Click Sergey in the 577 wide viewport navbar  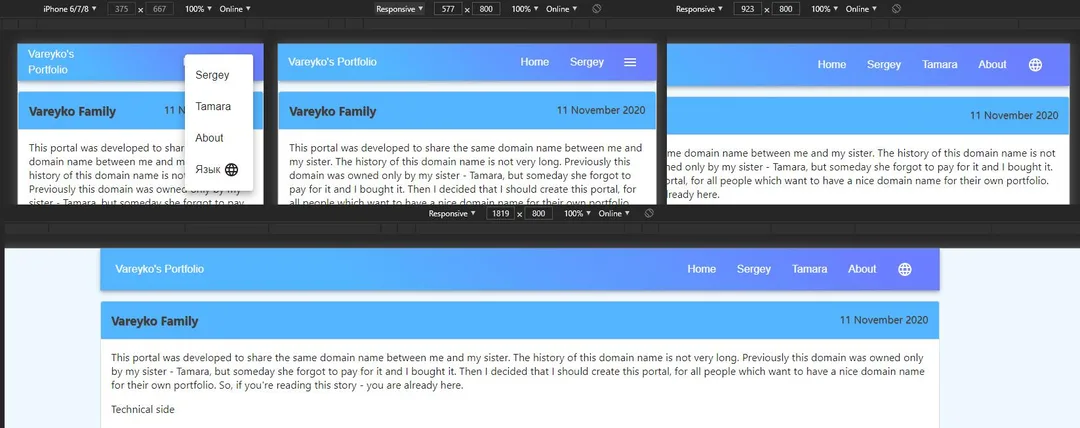[x=587, y=62]
